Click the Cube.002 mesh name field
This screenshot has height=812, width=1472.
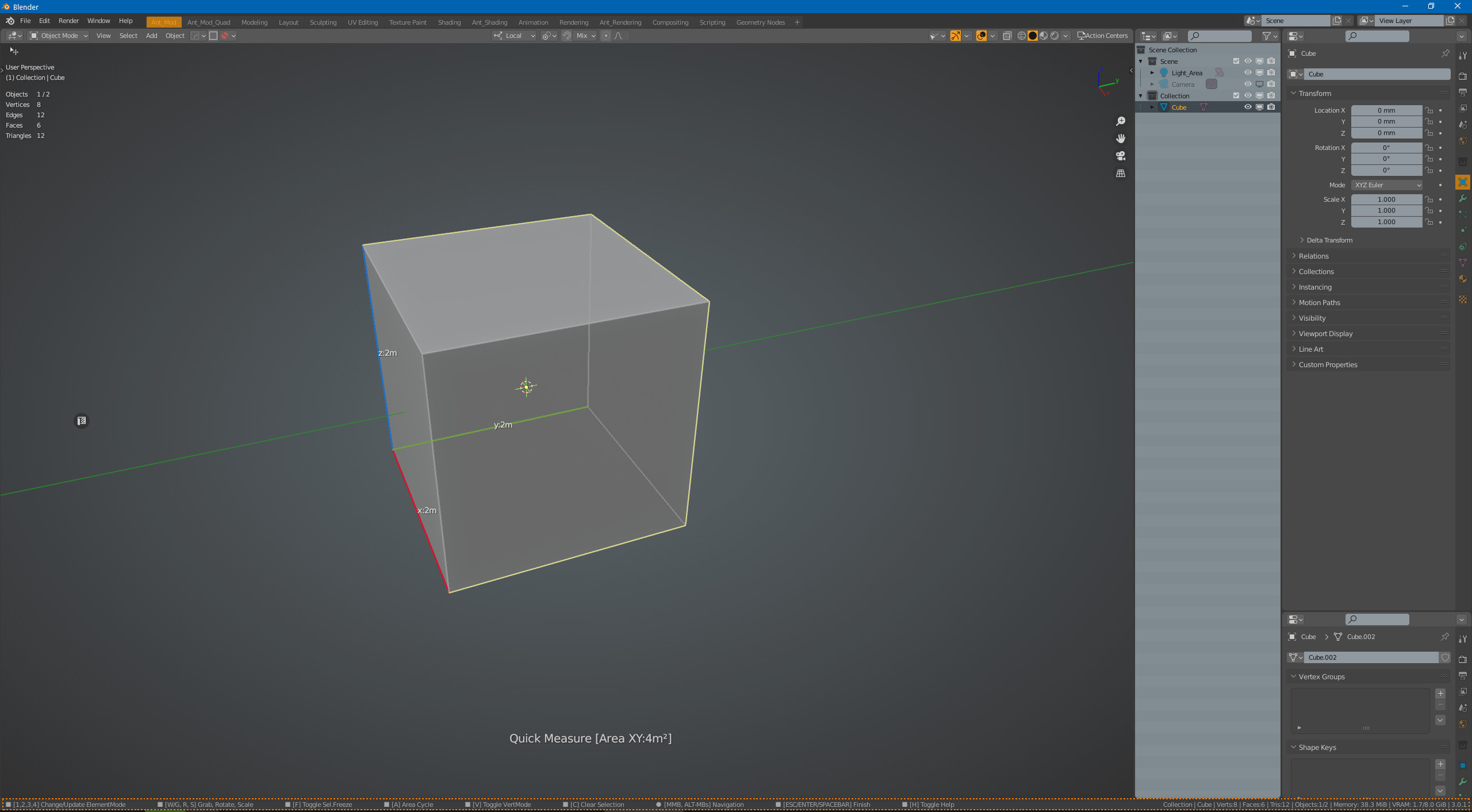pyautogui.click(x=1372, y=657)
